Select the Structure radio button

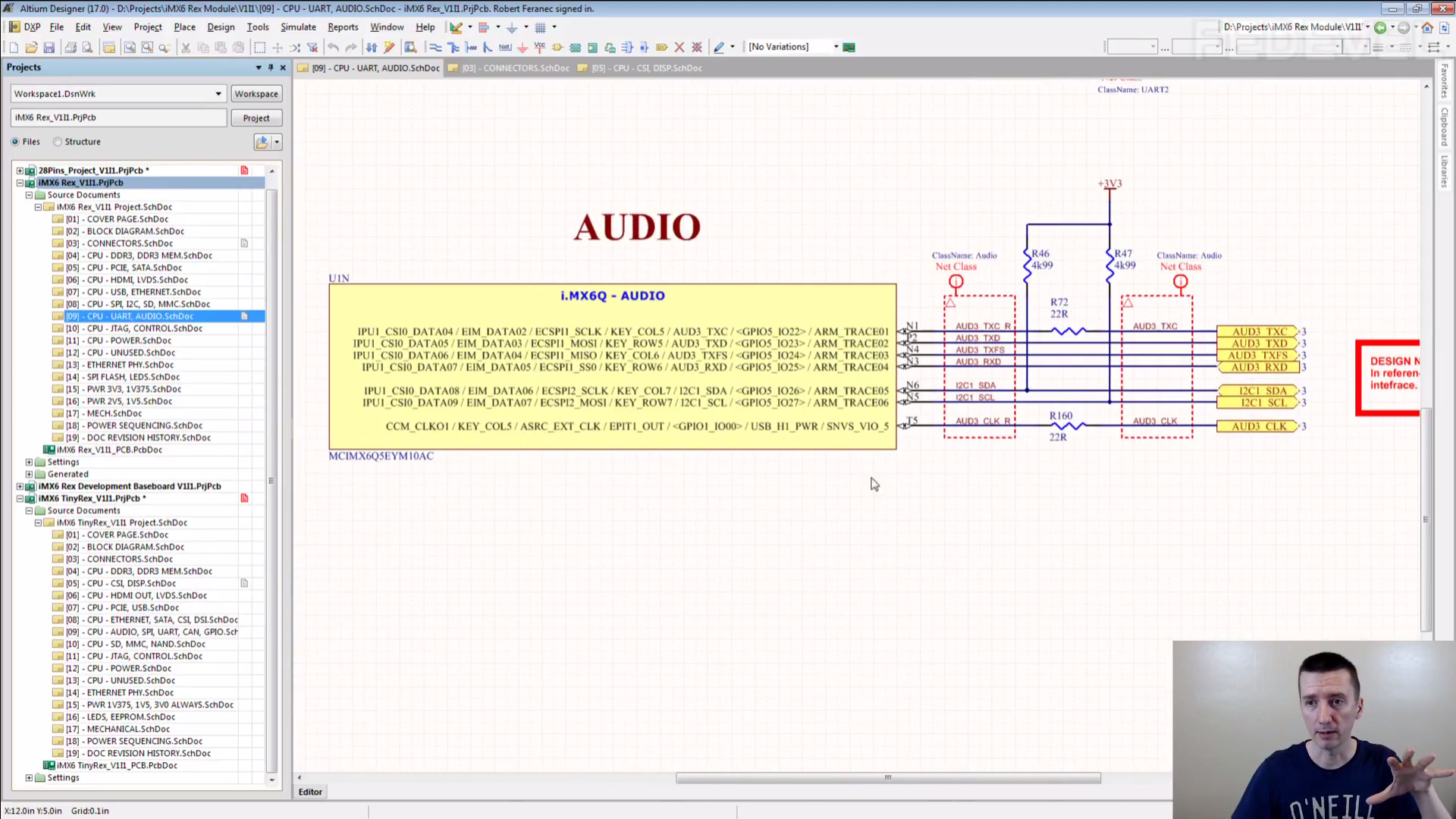tap(58, 142)
